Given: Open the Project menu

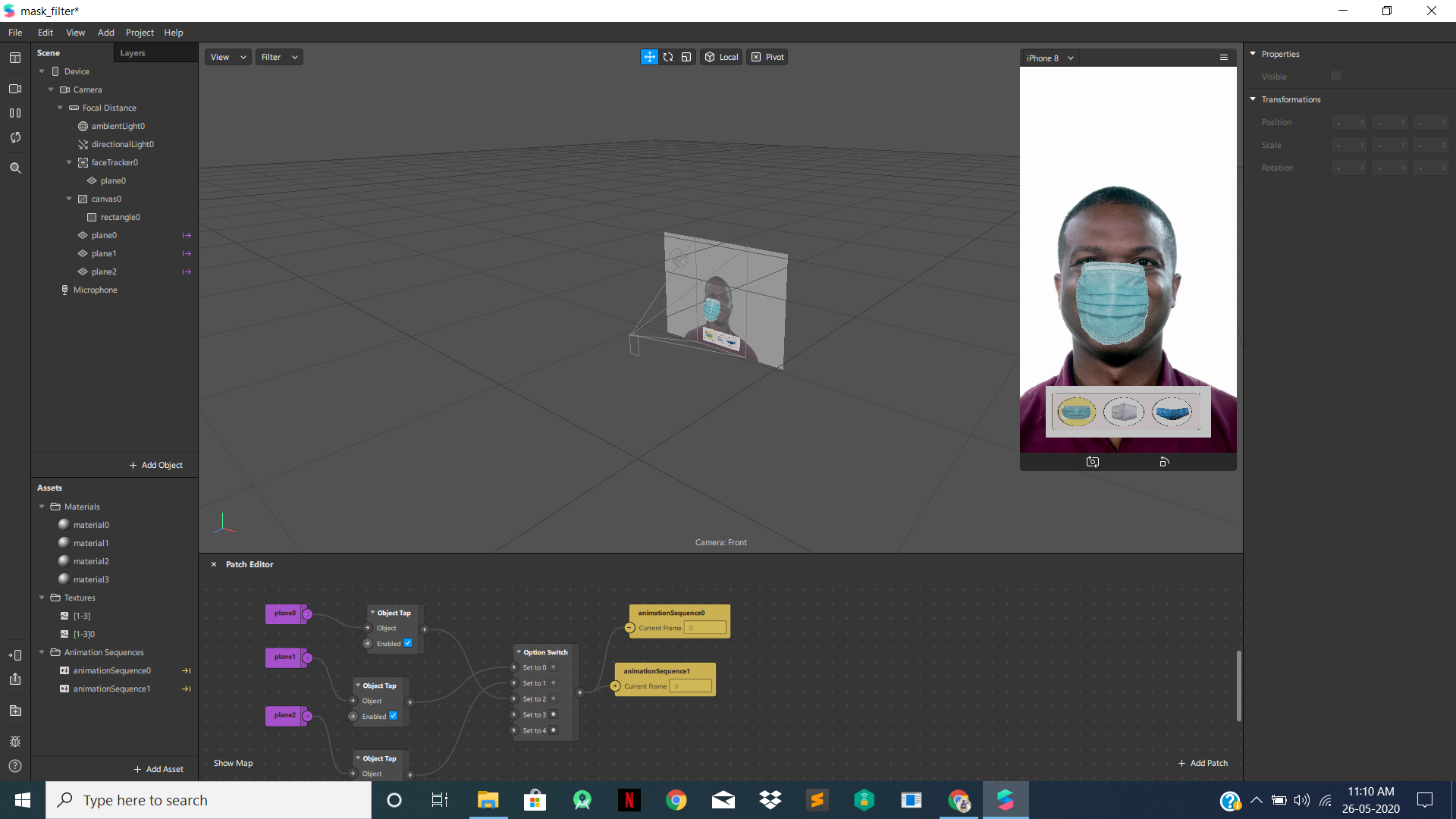Looking at the screenshot, I should click(x=140, y=33).
